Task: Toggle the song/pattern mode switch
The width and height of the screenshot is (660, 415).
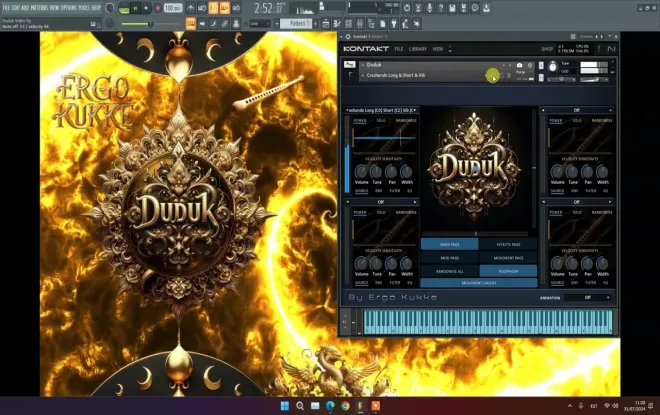Action: [x=124, y=8]
